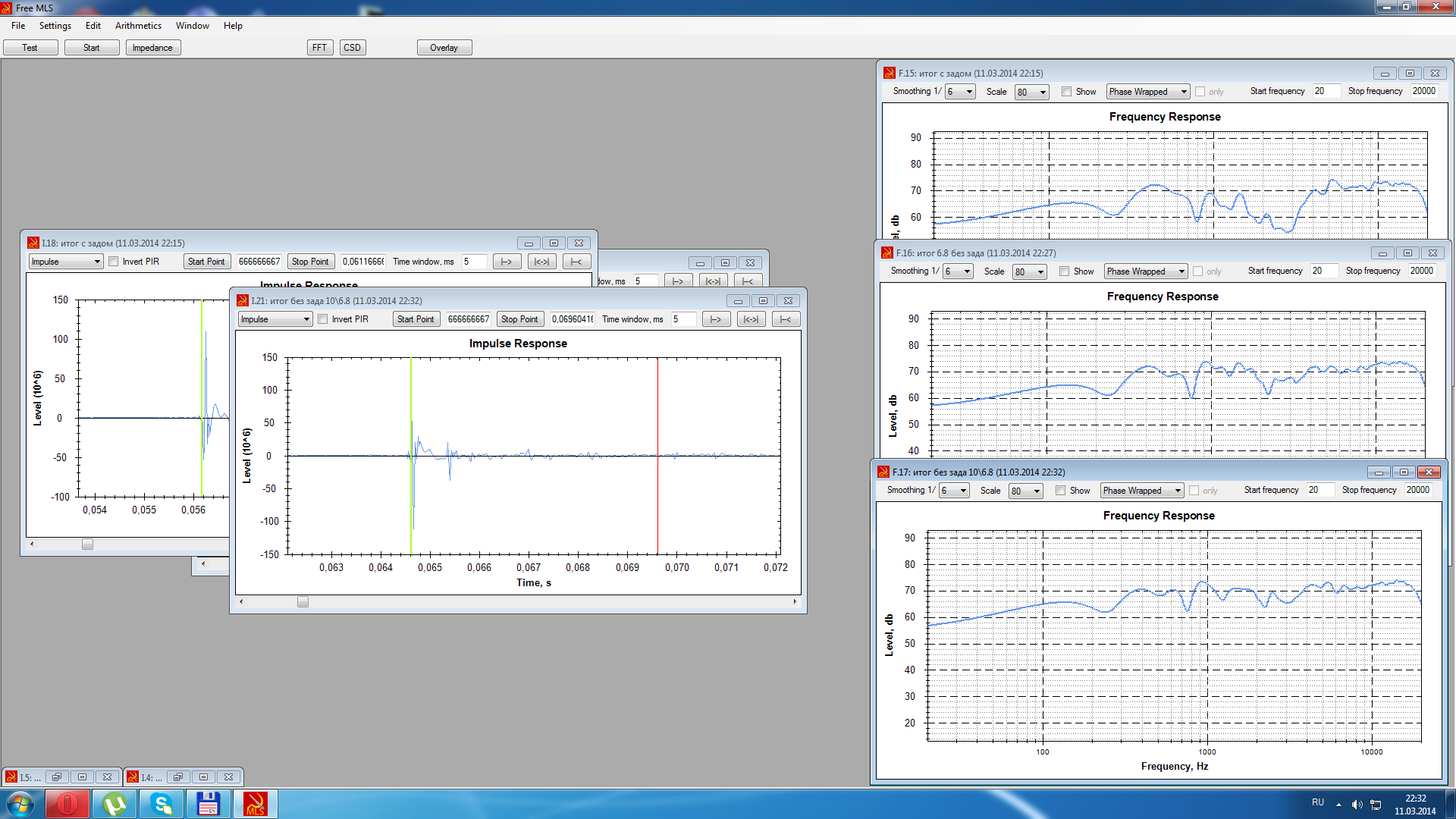Check Invert PIR in window I.18
Screen dimensions: 1456x819
(x=114, y=262)
